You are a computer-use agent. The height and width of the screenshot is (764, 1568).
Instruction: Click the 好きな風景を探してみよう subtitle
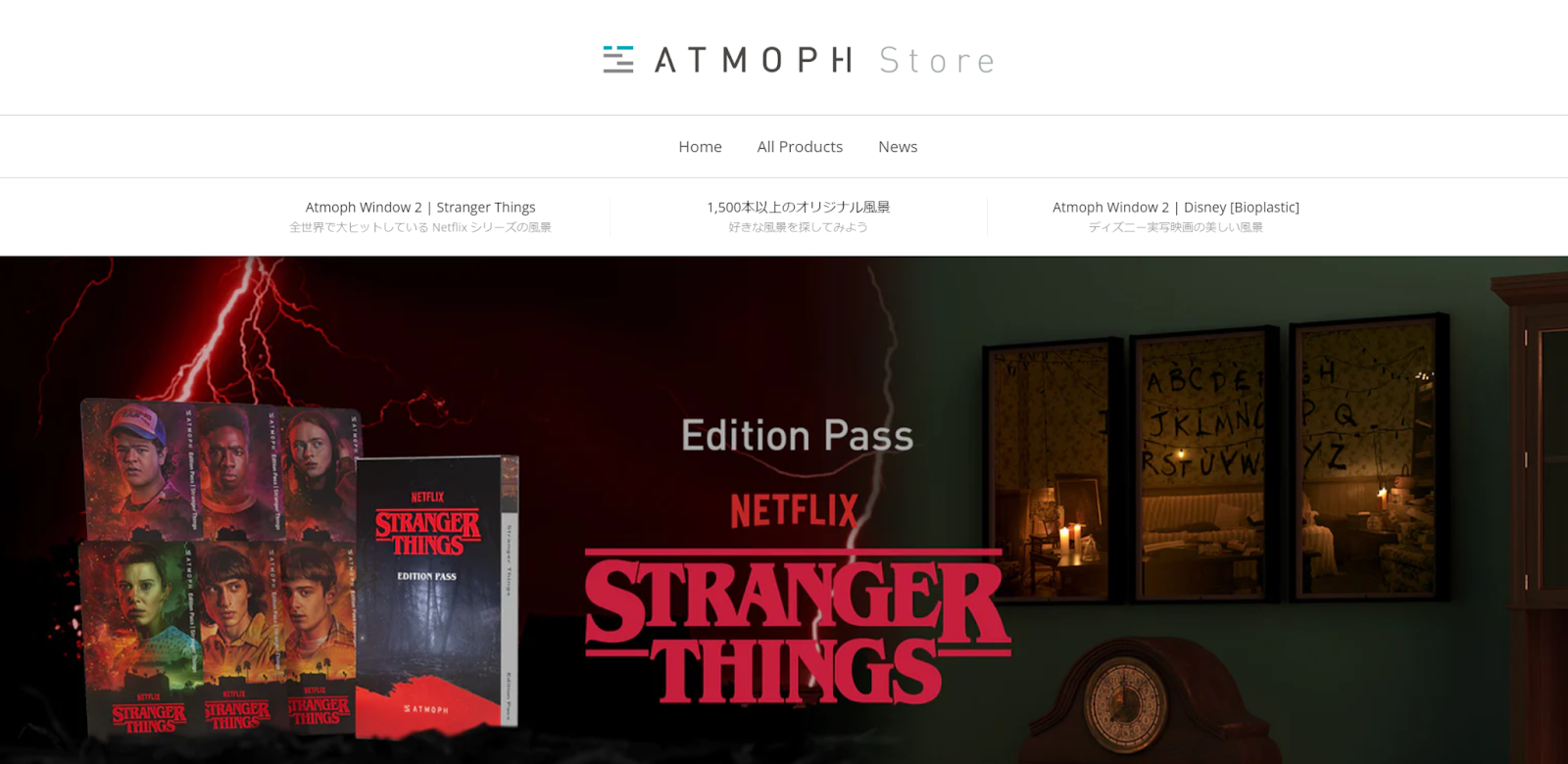coord(799,227)
